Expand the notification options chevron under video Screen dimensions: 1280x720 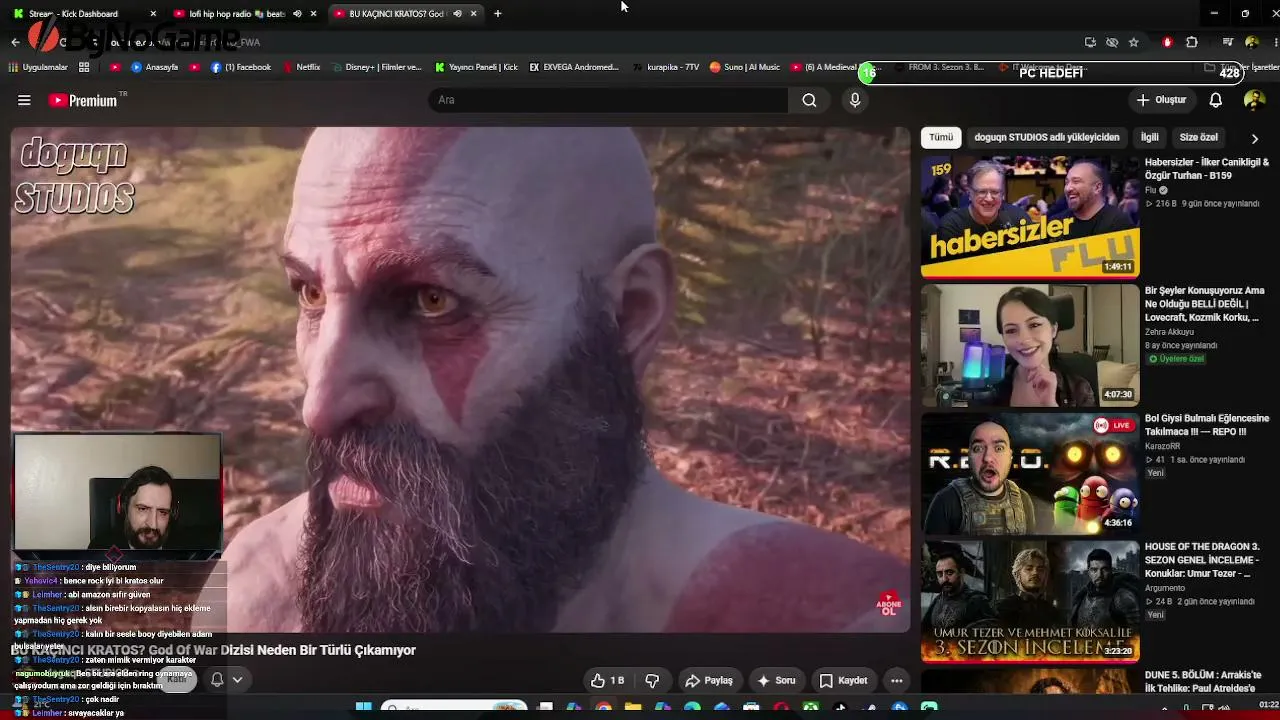[238, 680]
